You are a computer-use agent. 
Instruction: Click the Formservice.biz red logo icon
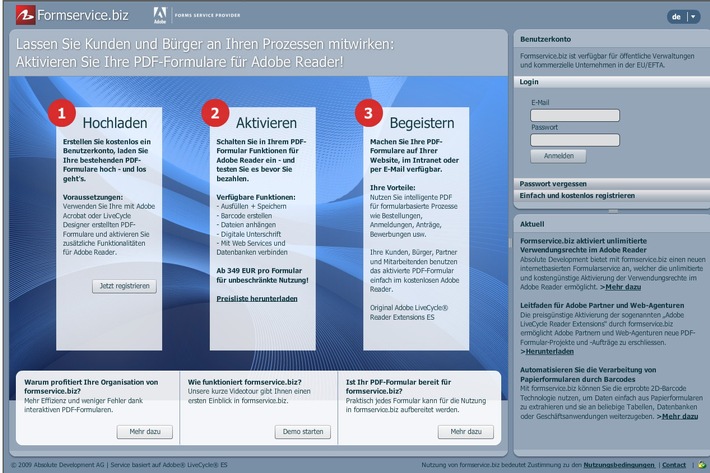(25, 15)
